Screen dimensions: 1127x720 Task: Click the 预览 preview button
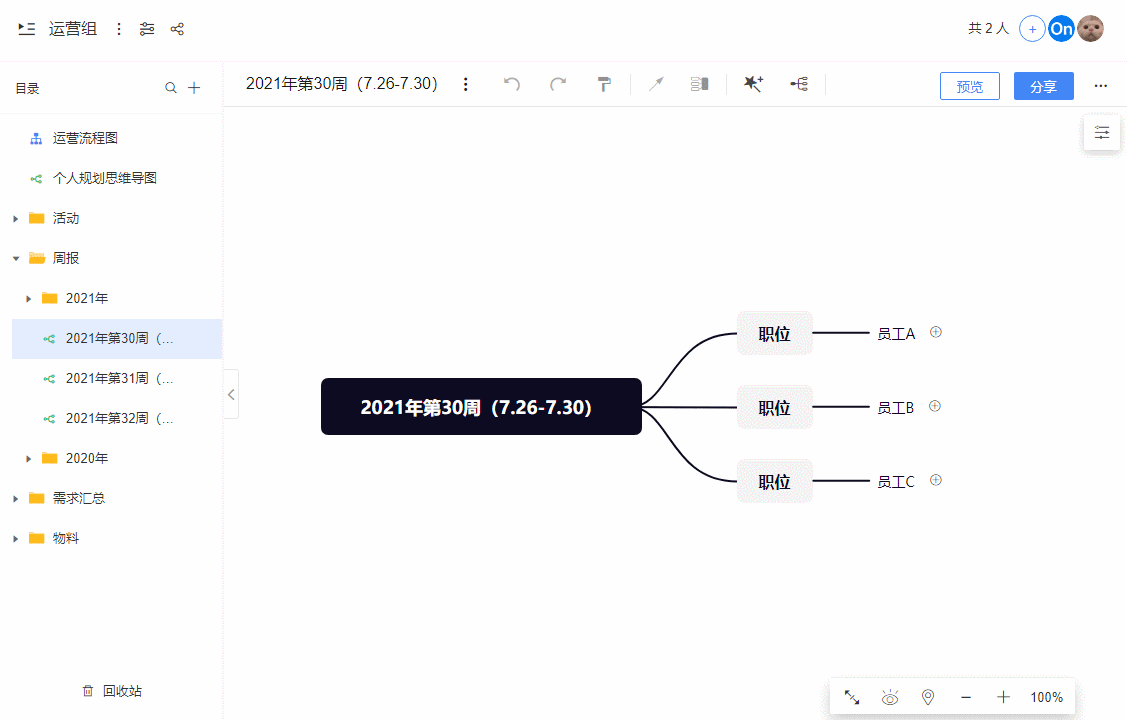click(970, 86)
